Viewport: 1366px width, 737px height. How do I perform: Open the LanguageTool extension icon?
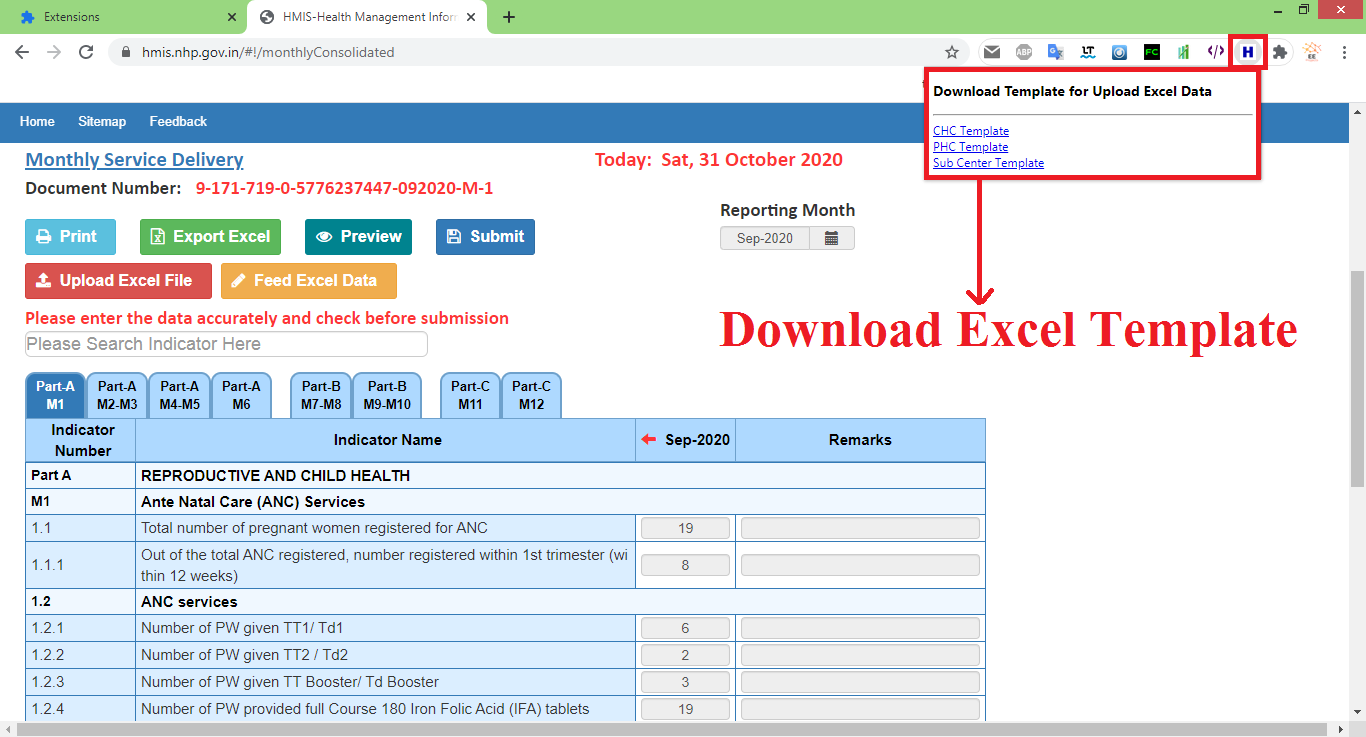coord(1087,51)
